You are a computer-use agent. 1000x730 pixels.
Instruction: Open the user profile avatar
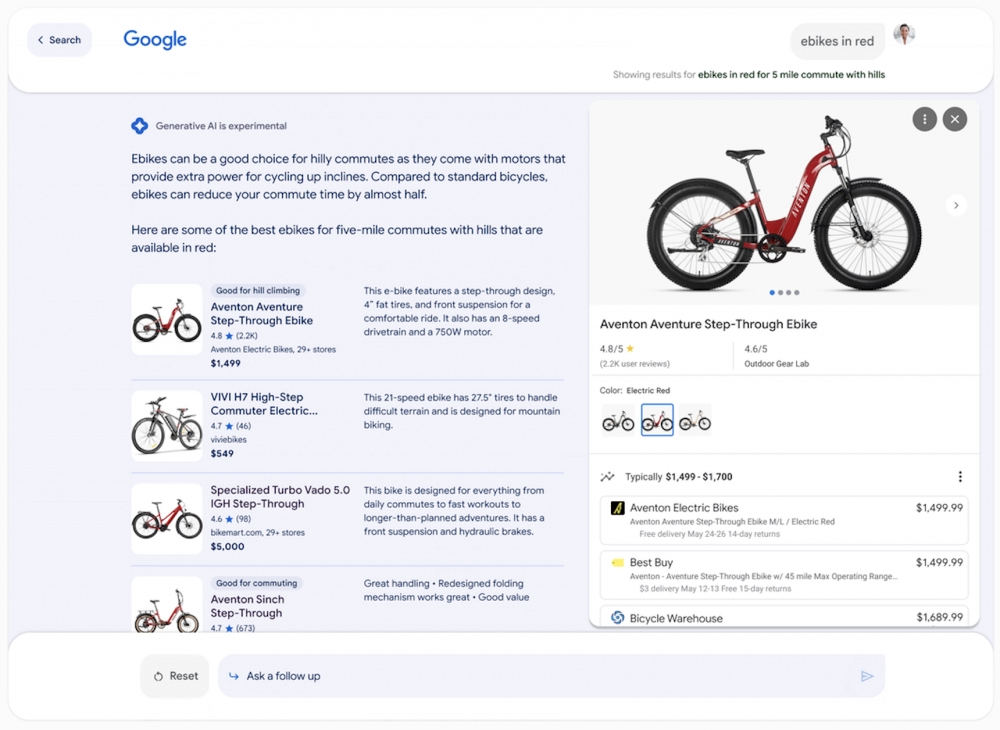click(x=903, y=34)
